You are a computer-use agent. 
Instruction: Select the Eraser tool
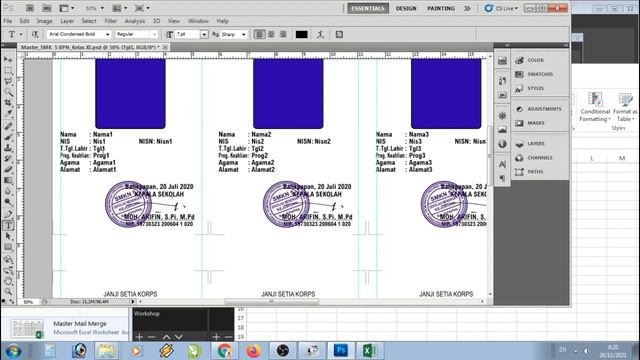click(x=8, y=169)
